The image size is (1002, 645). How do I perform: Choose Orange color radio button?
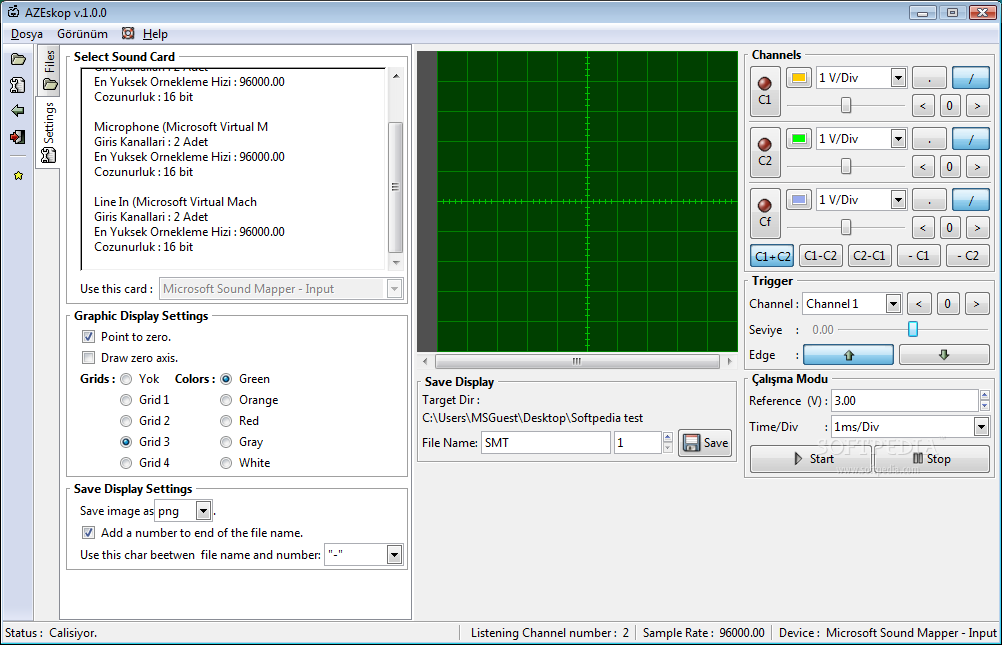tap(226, 400)
